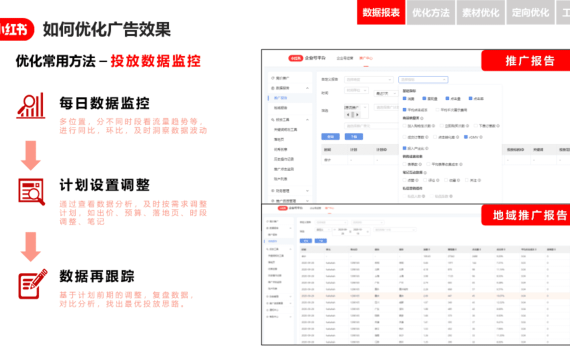The width and height of the screenshot is (570, 360).
Task: Click the small red logo in 推广报告 screenshot header
Action: 296,58
